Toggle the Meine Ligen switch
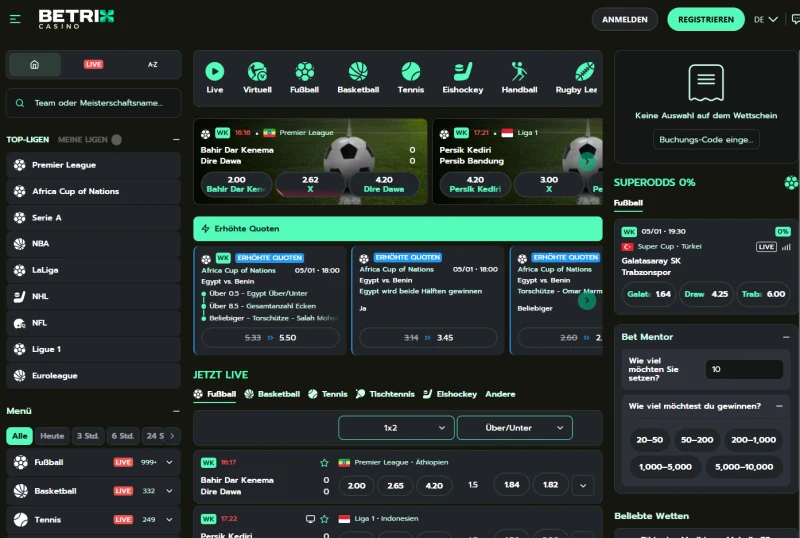800x538 pixels. click(117, 140)
